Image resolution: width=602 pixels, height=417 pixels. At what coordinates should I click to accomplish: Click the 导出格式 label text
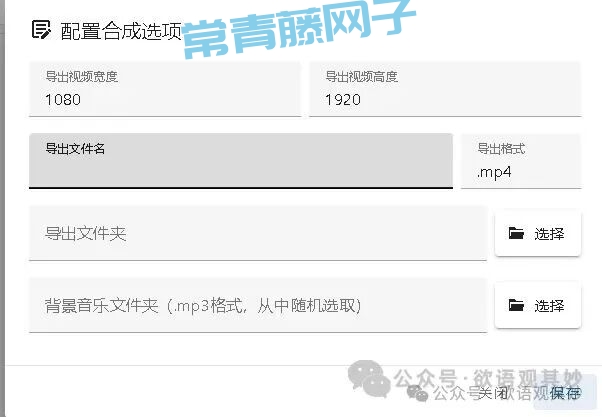tap(501, 149)
